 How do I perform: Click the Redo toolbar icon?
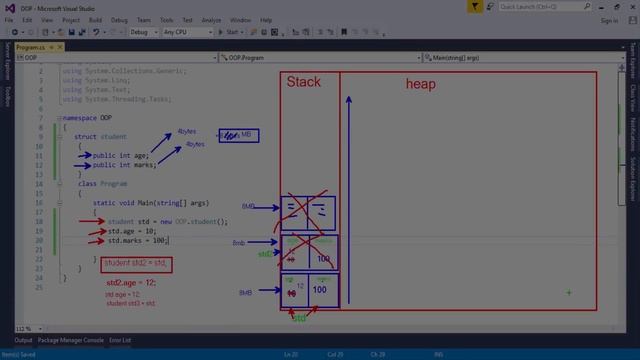[113, 32]
